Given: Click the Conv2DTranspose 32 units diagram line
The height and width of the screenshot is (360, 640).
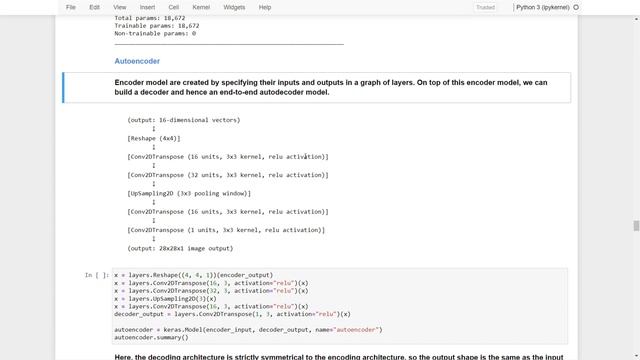Looking at the screenshot, I should (x=228, y=175).
